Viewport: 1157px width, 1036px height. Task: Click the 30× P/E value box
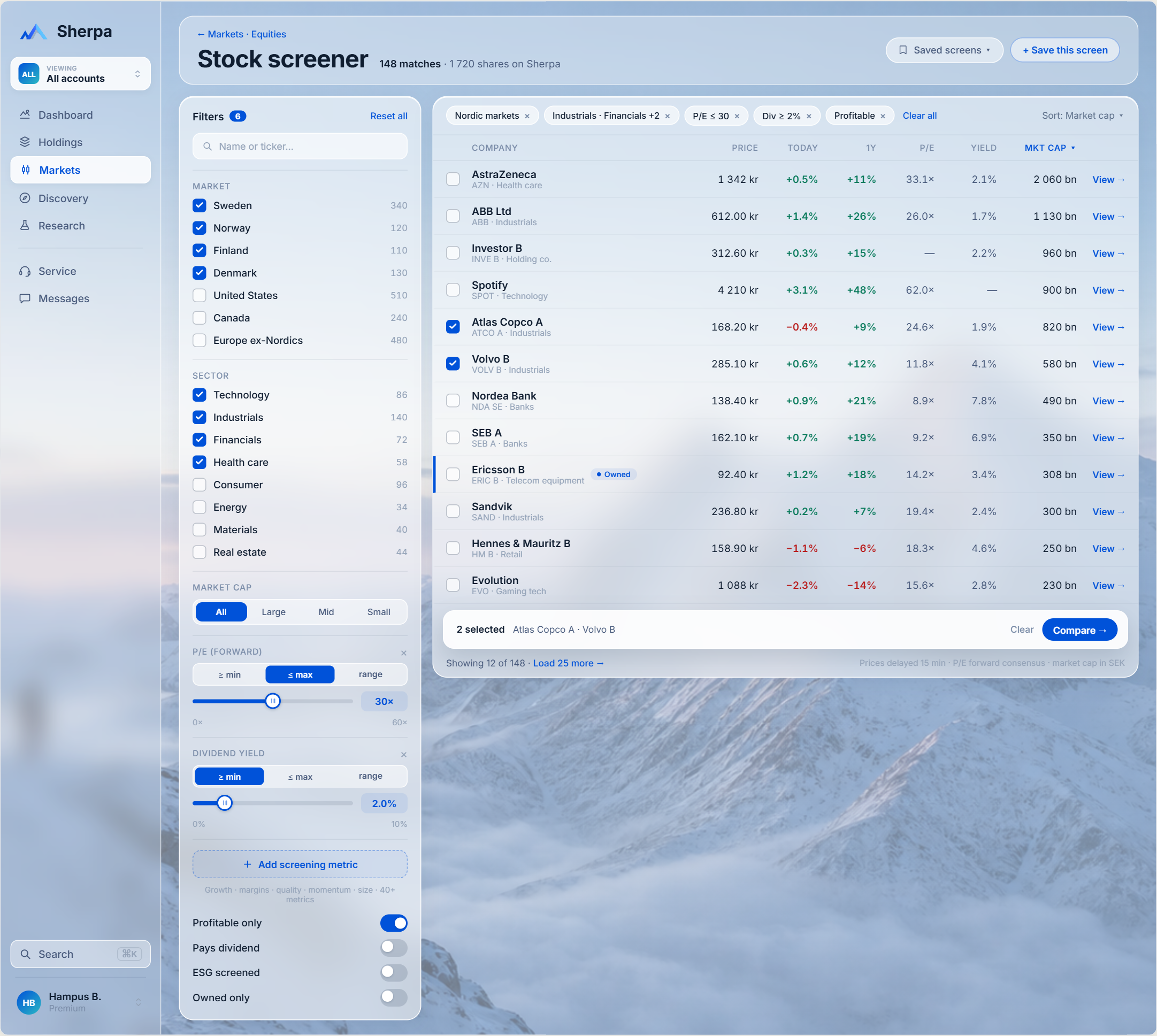pyautogui.click(x=385, y=702)
